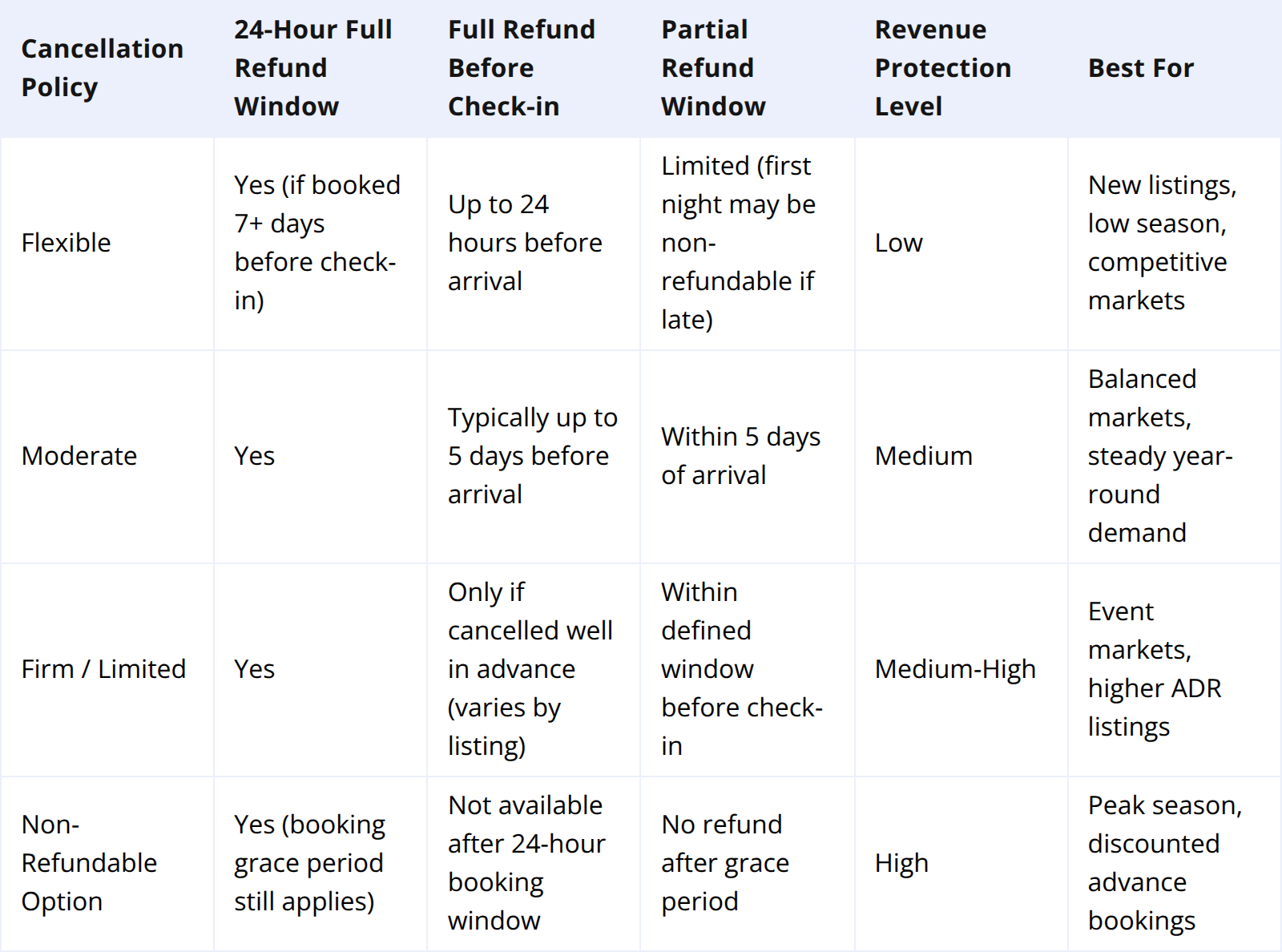The height and width of the screenshot is (952, 1282).
Task: Select the Peak season, discounted advance bookings cell
Action: coord(1164,863)
